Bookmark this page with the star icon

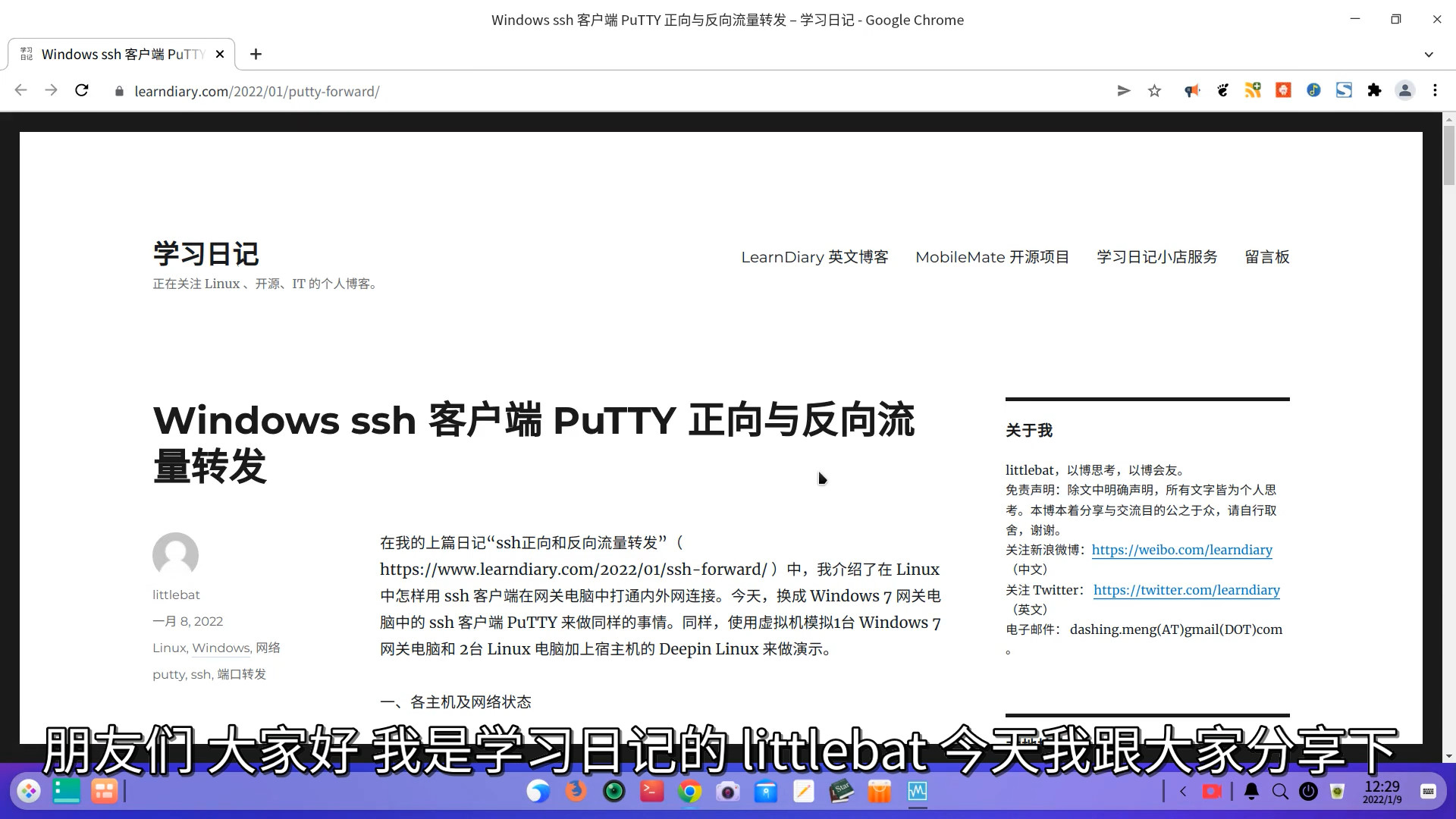[x=1154, y=91]
